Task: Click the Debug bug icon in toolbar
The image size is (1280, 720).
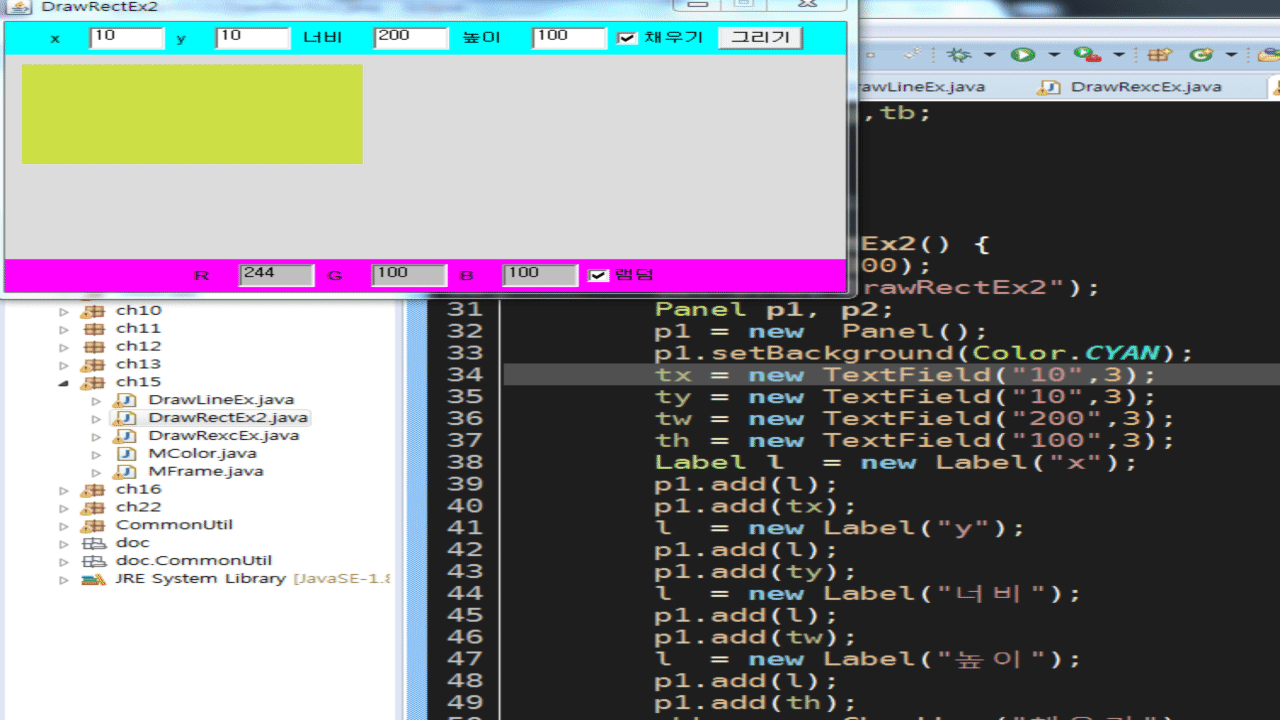Action: click(959, 55)
